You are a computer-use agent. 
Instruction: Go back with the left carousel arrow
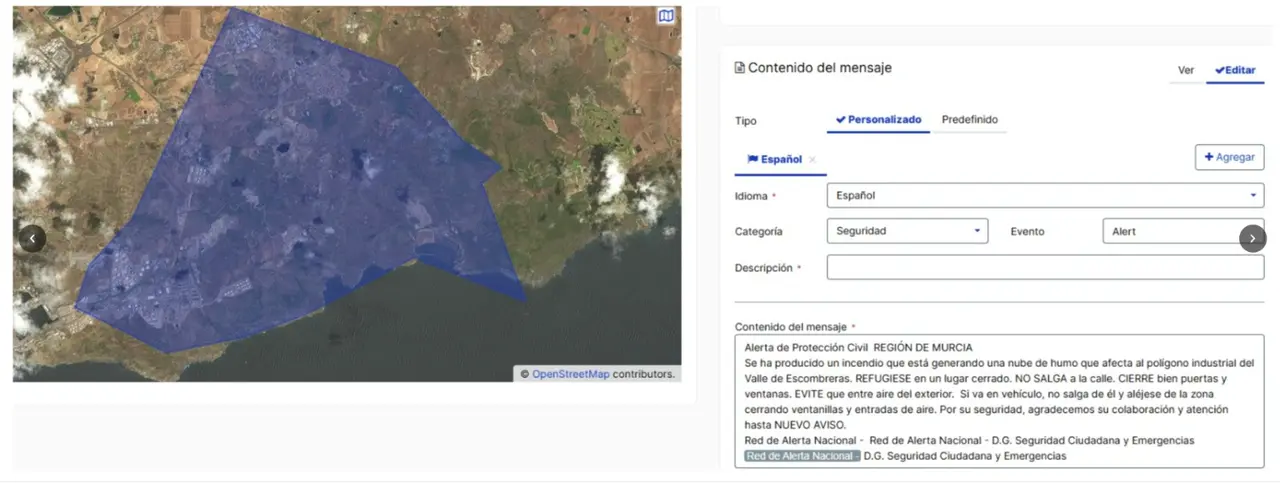click(33, 239)
